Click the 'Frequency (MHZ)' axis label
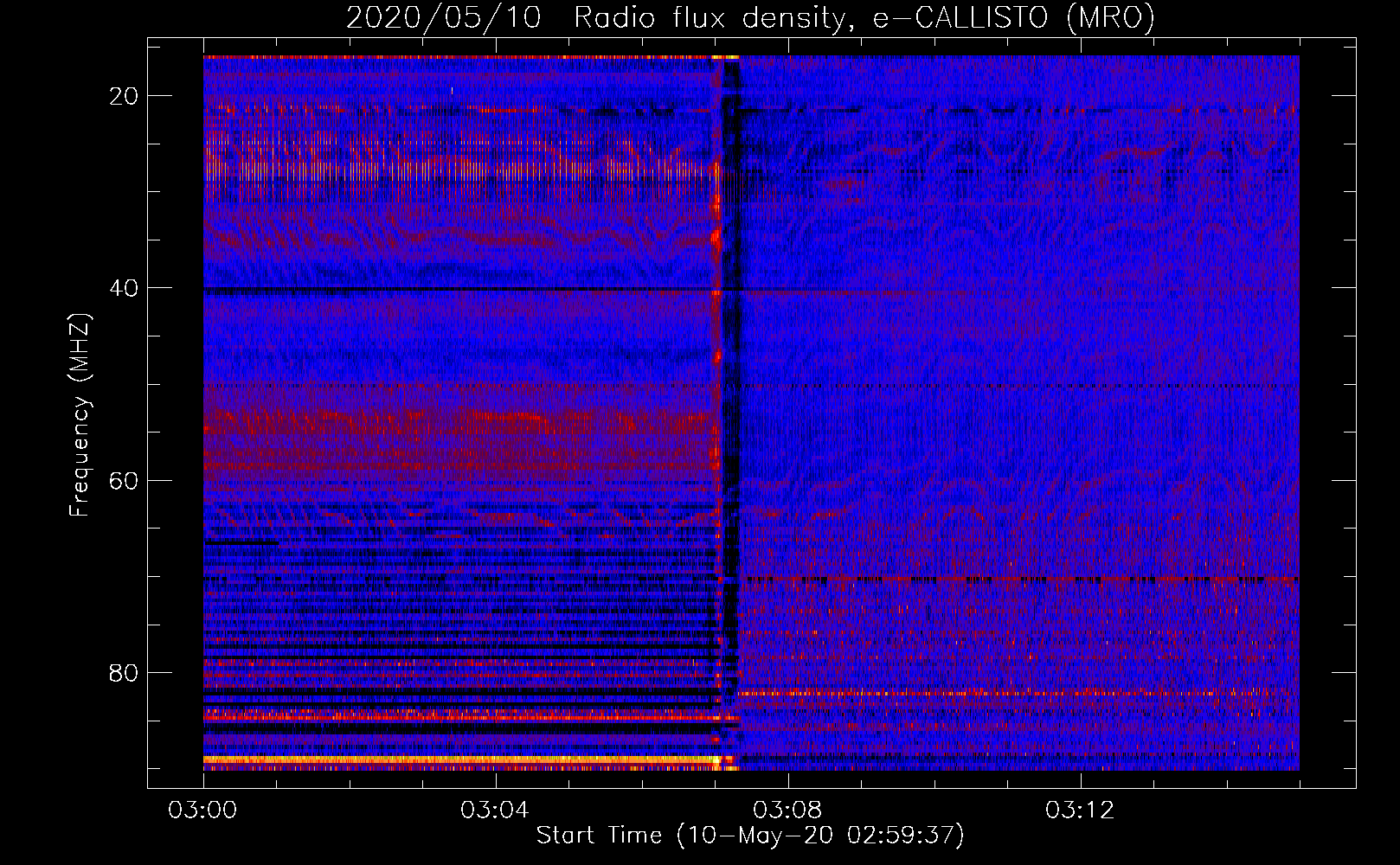This screenshot has height=865, width=1400. click(x=80, y=415)
